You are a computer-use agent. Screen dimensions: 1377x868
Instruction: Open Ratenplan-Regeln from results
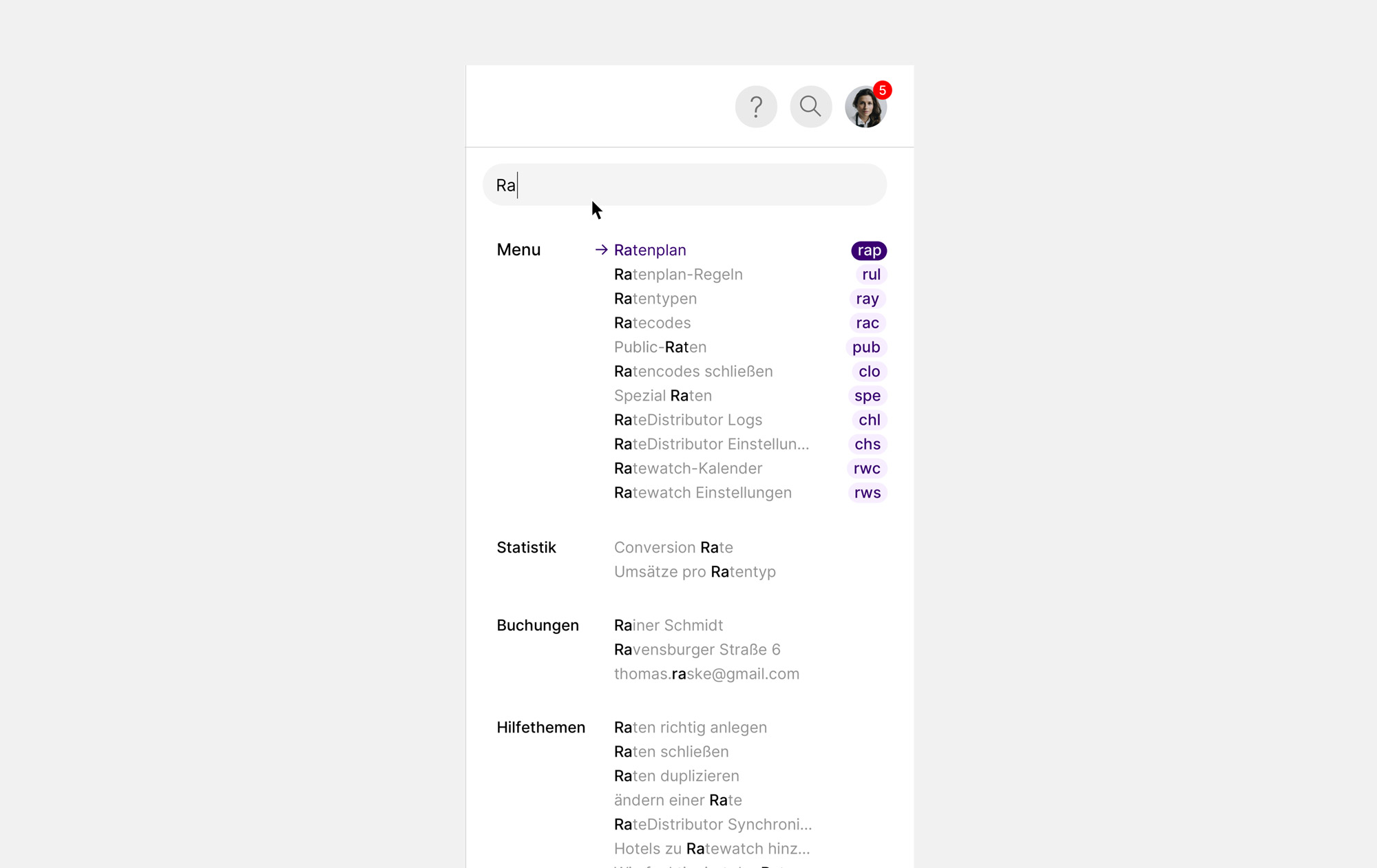tap(678, 275)
